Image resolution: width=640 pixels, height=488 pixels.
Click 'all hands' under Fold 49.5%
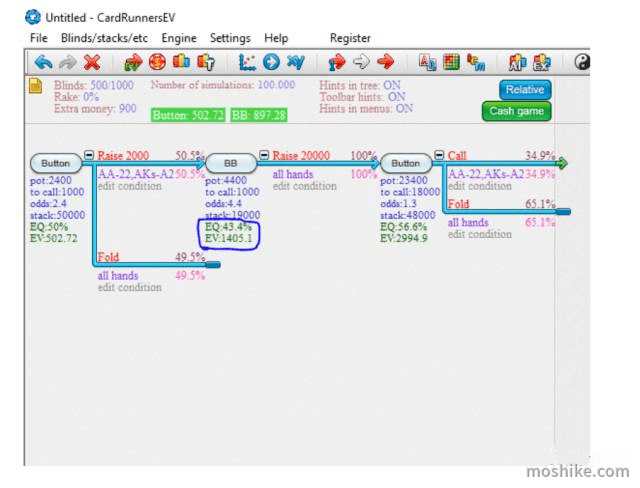pos(118,275)
